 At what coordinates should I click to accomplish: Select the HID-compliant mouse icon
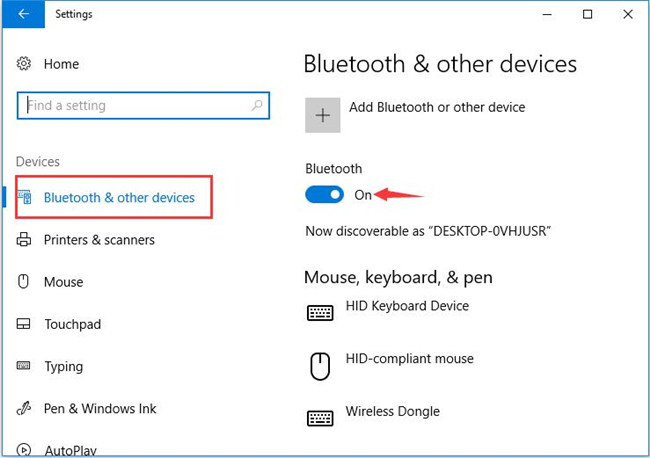click(x=320, y=366)
